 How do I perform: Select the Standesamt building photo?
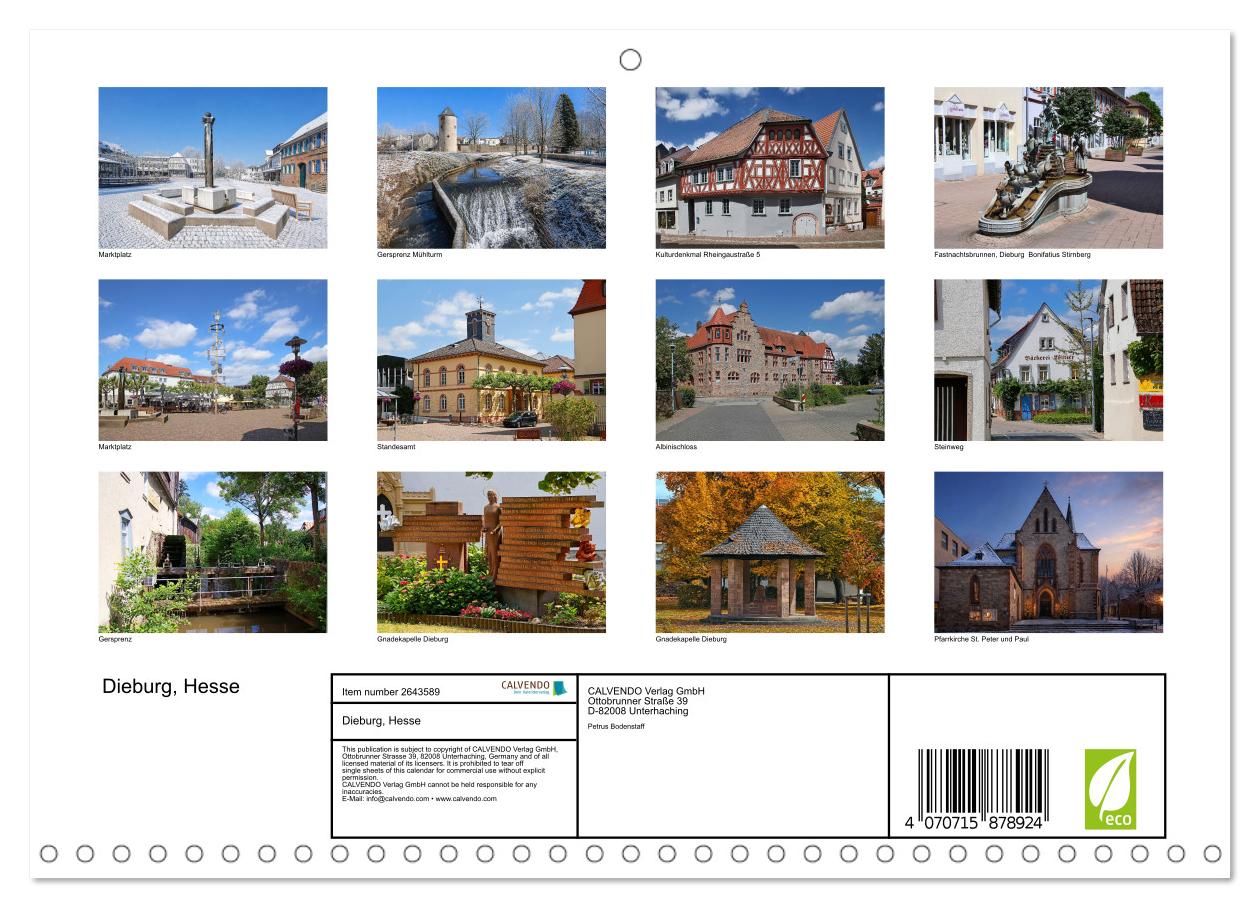491,360
